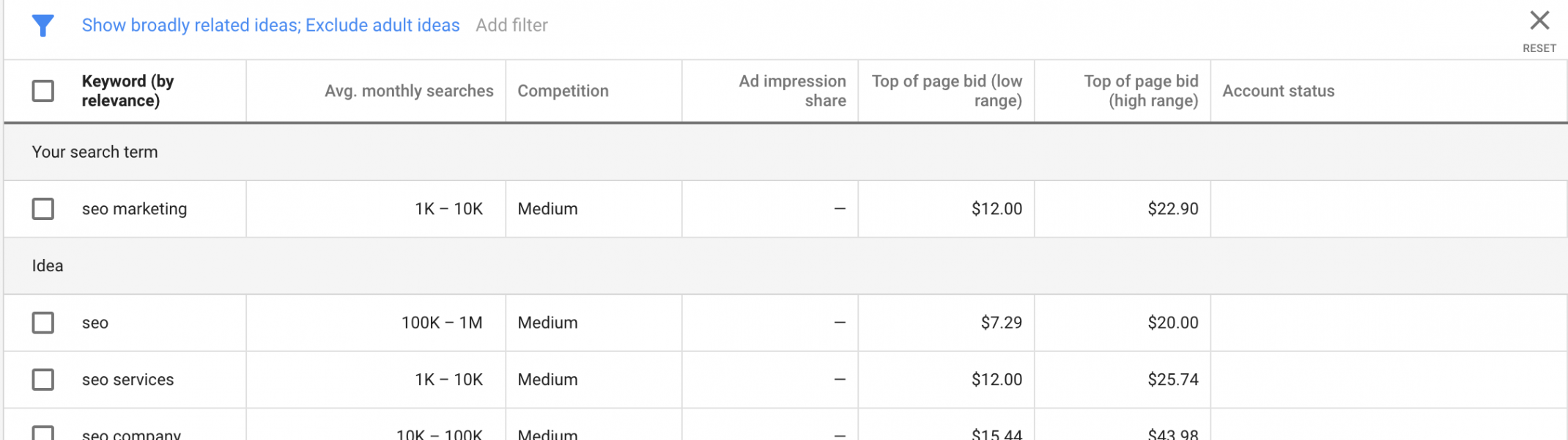Click the seo marketing keyword text
Image resolution: width=1568 pixels, height=440 pixels.
[134, 209]
